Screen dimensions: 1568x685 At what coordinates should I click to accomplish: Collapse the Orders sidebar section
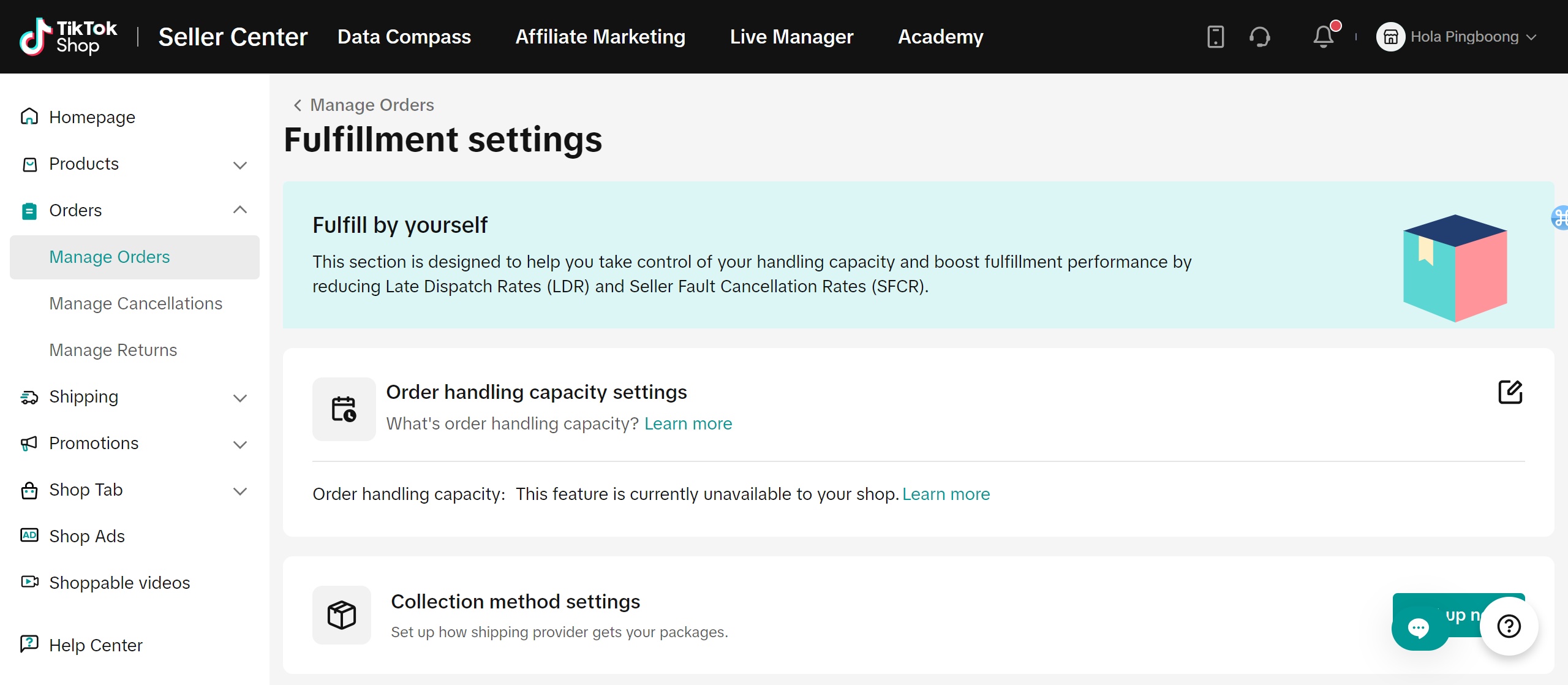pyautogui.click(x=240, y=210)
